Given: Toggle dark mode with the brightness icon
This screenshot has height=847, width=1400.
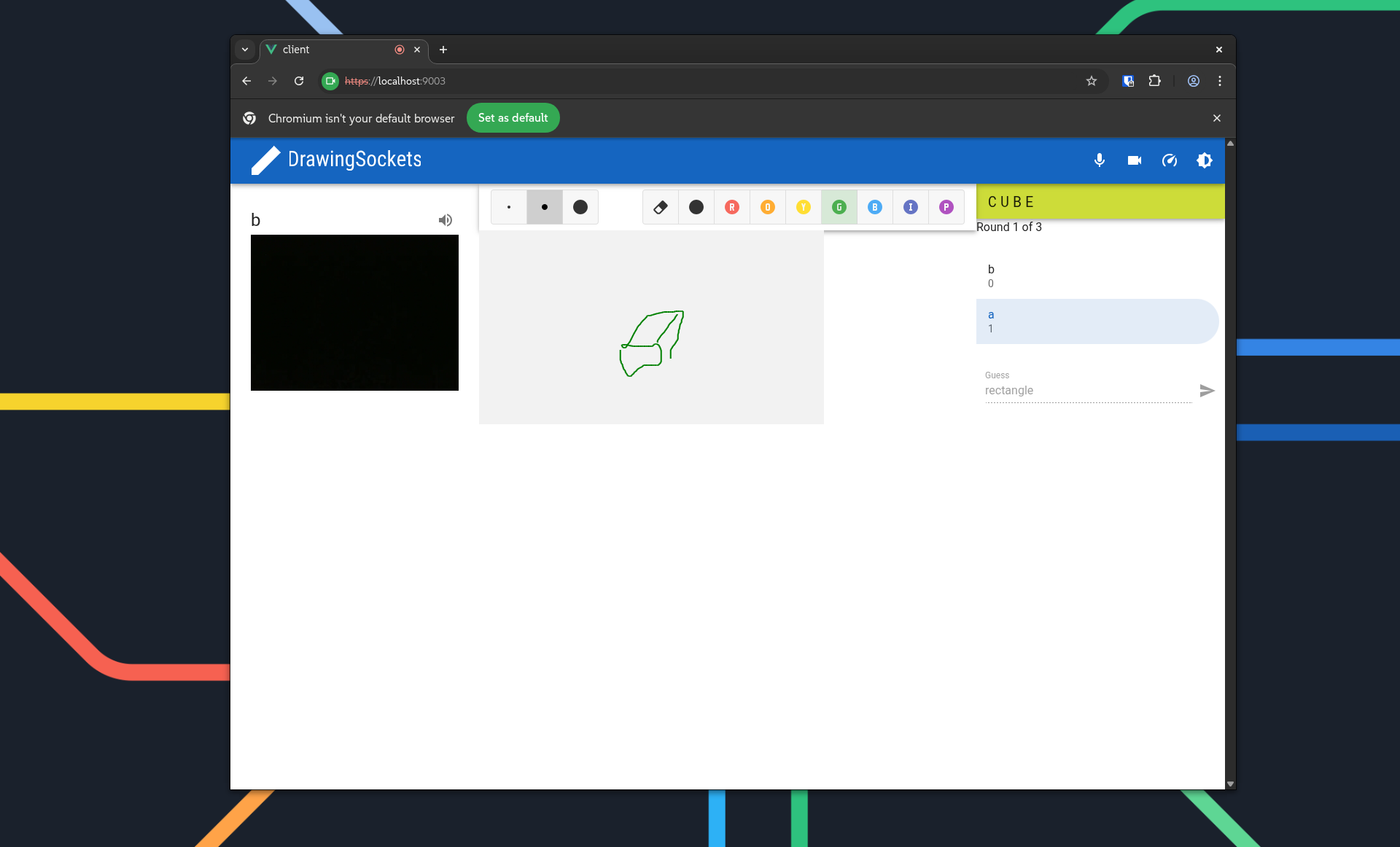Looking at the screenshot, I should 1204,160.
